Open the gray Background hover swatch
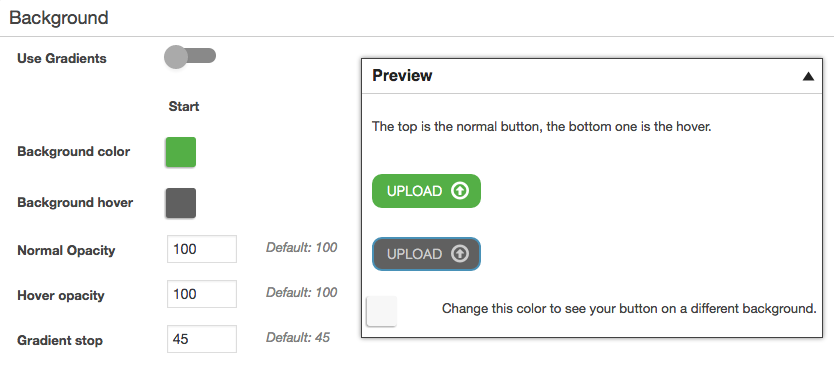The width and height of the screenshot is (834, 375). (x=181, y=203)
